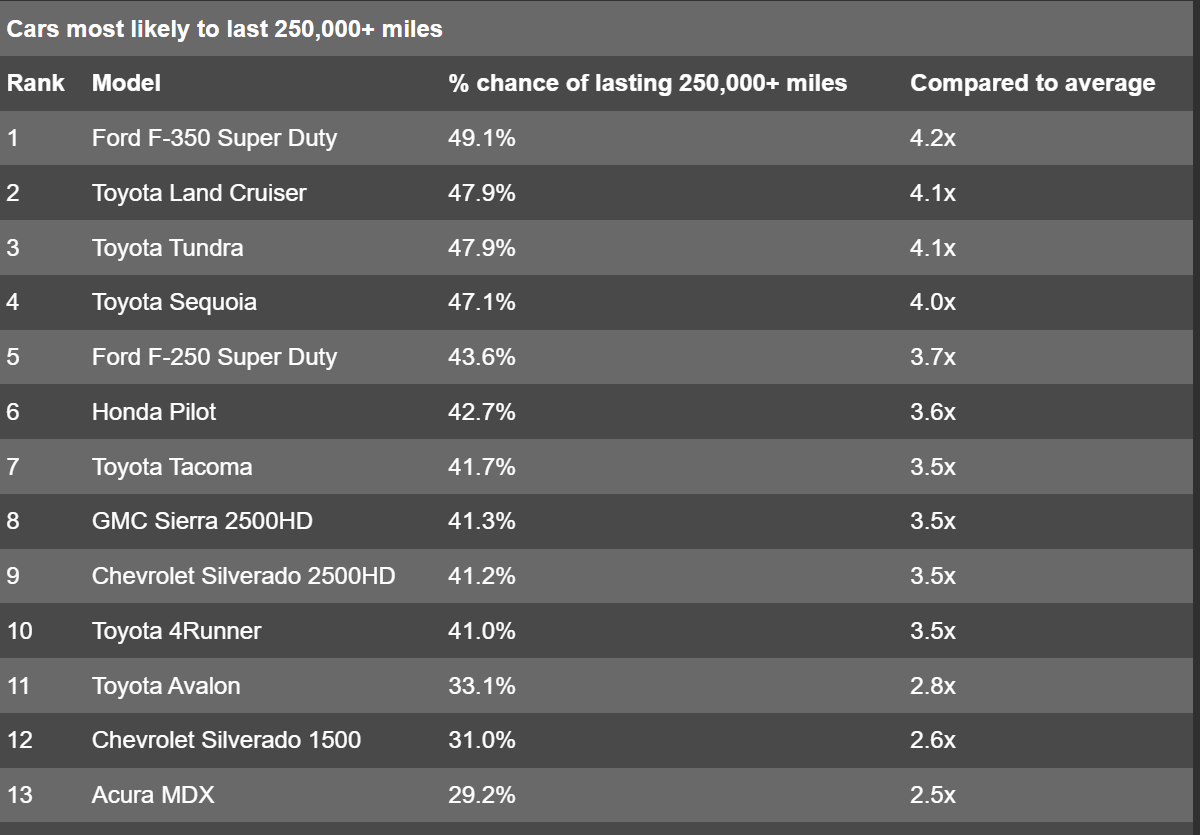Select the Chevrolet Silverado 1500 cell
The image size is (1200, 835).
226,740
